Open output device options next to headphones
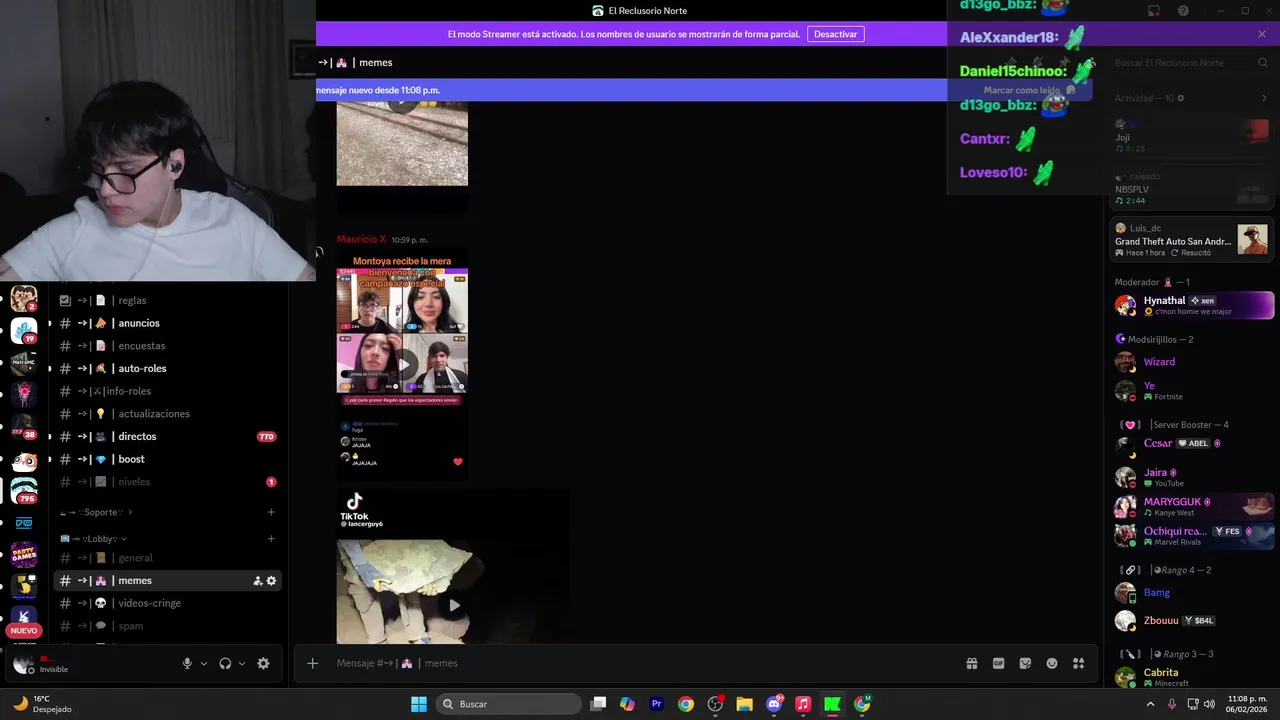The image size is (1280, 720). [x=241, y=663]
